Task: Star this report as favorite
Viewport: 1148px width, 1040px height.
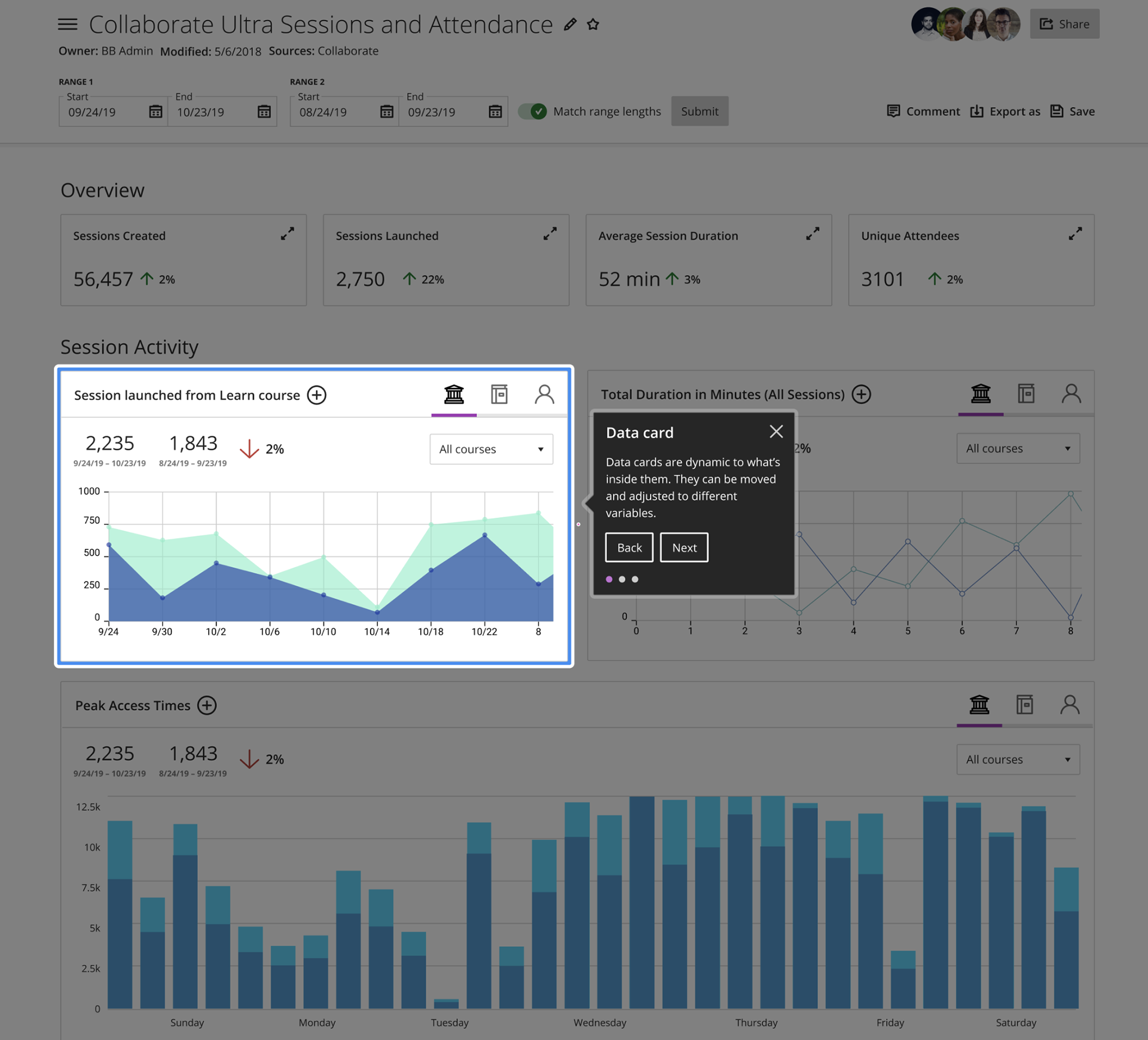Action: coord(593,25)
